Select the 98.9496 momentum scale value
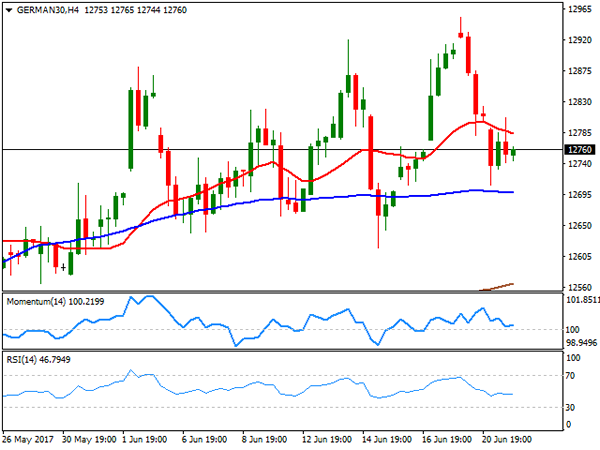Viewport: 600px width, 450px height. pos(581,342)
